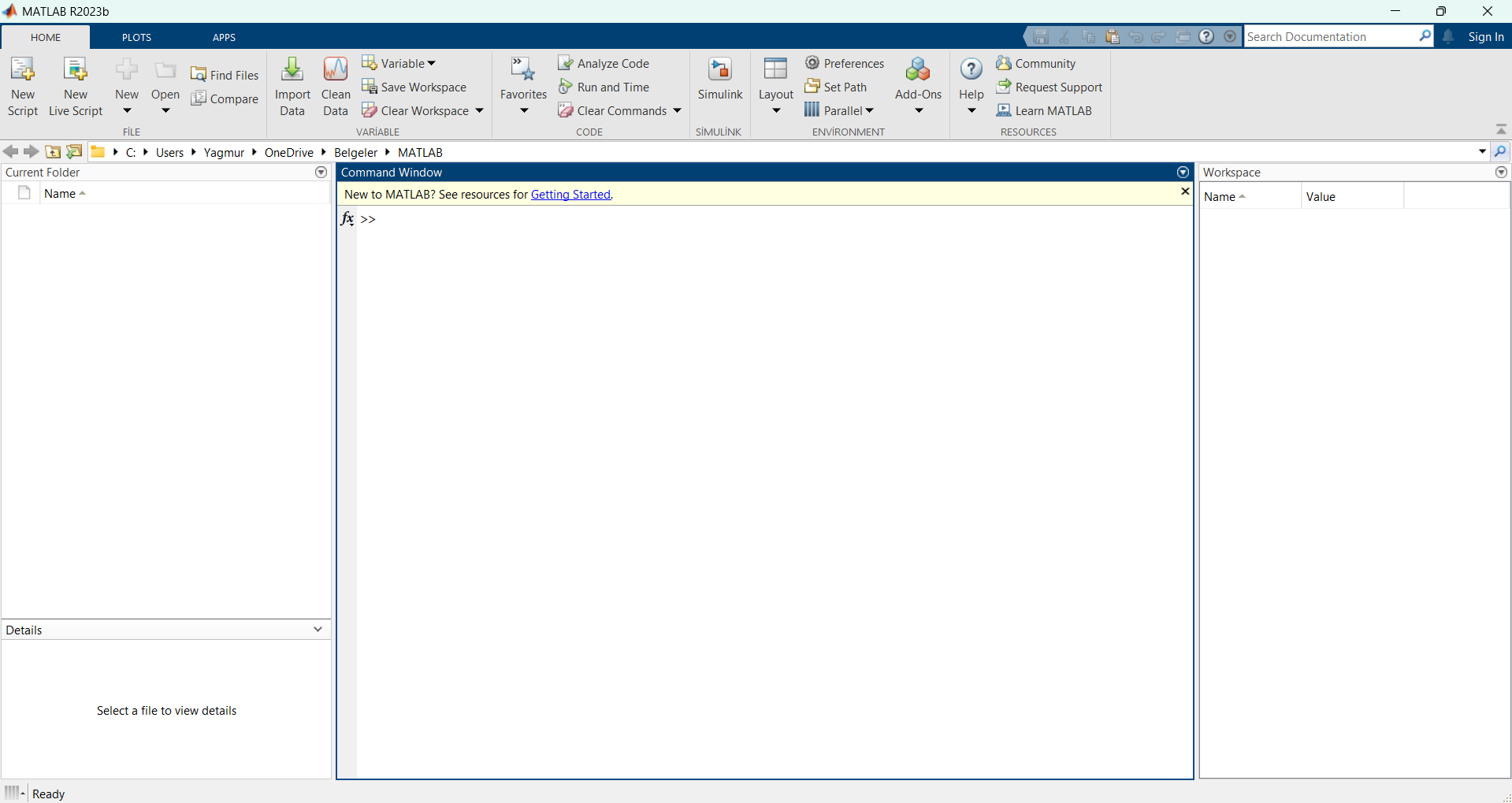Viewport: 1512px width, 803px height.
Task: Open the Getting Started link
Action: [x=570, y=195]
